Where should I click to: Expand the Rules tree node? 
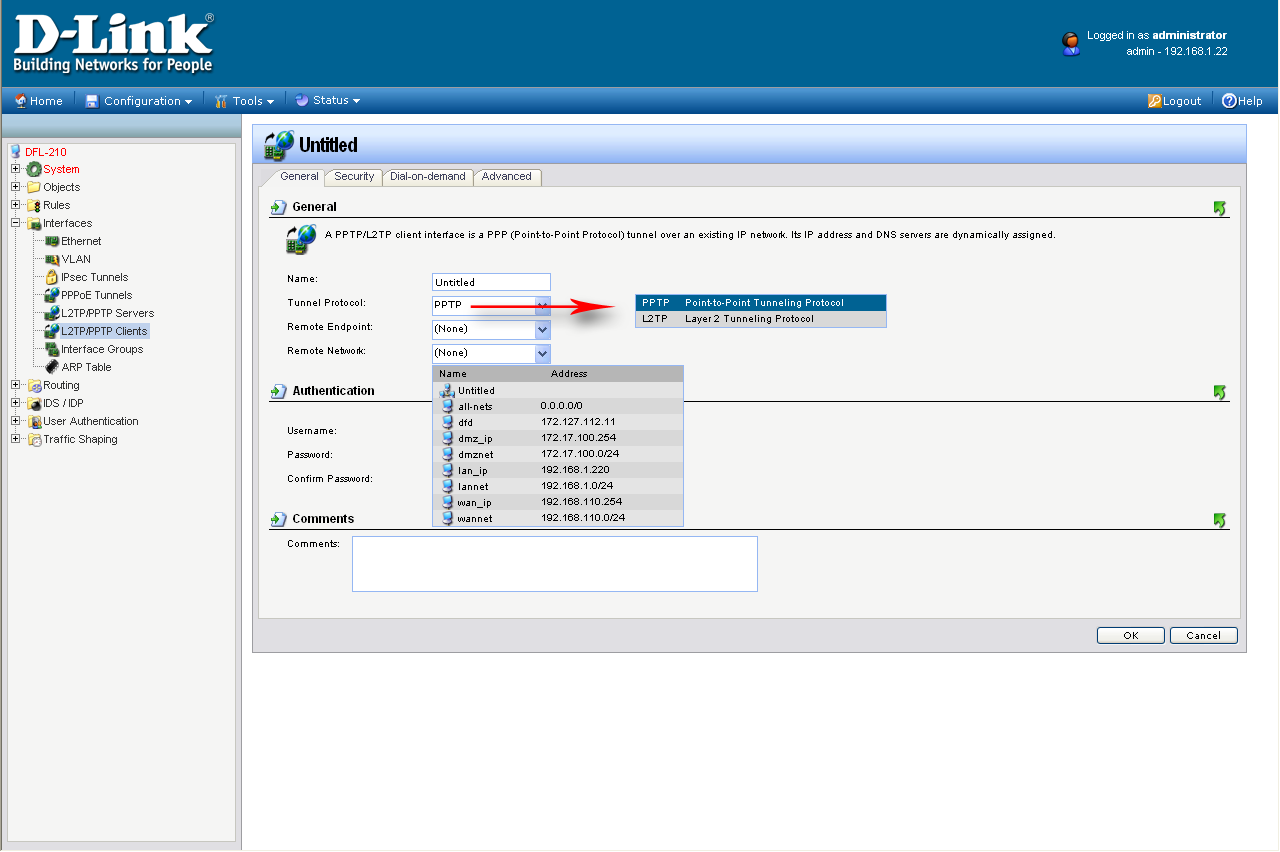(x=16, y=205)
